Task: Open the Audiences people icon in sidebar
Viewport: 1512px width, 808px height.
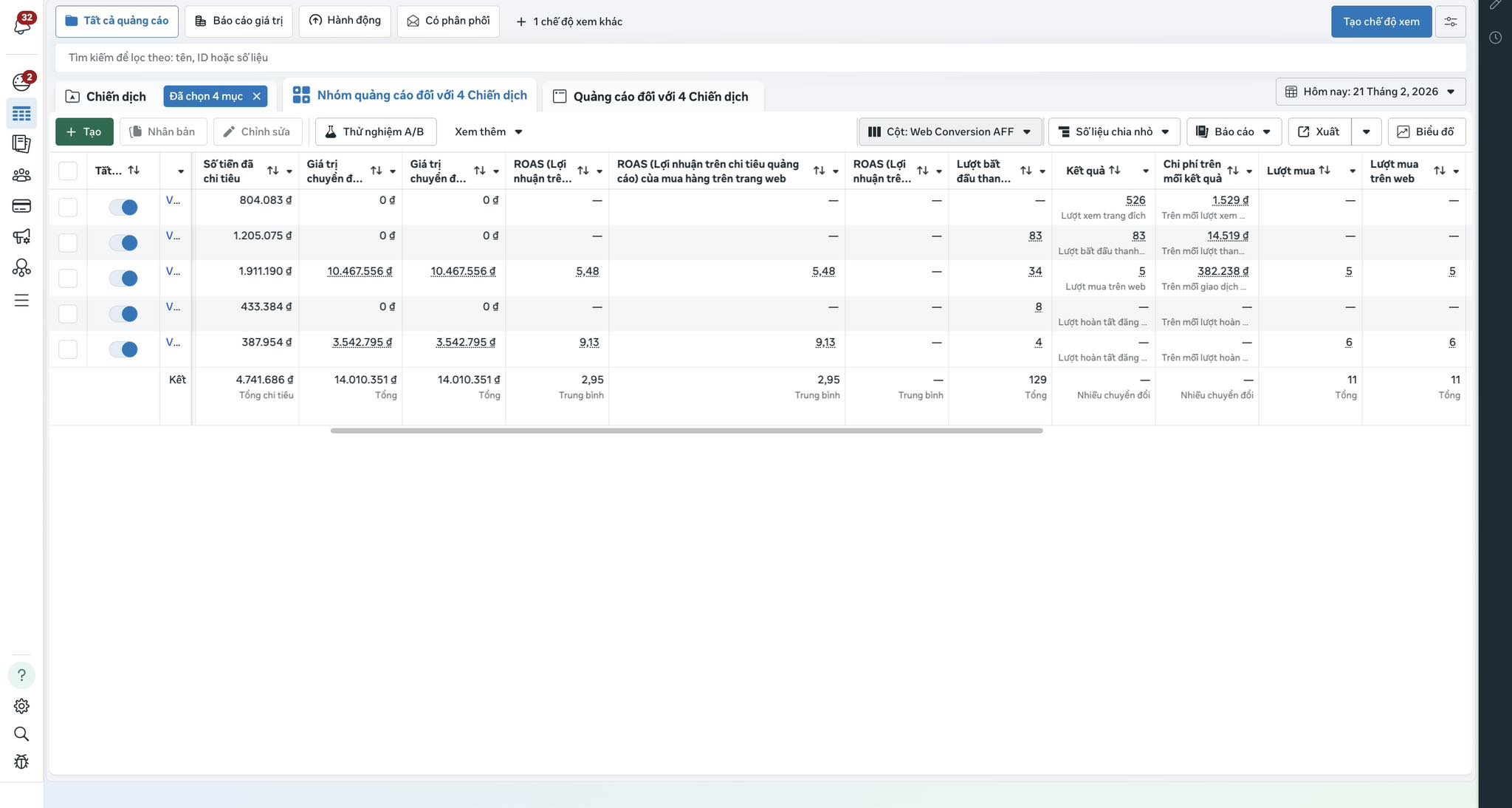Action: pyautogui.click(x=21, y=175)
